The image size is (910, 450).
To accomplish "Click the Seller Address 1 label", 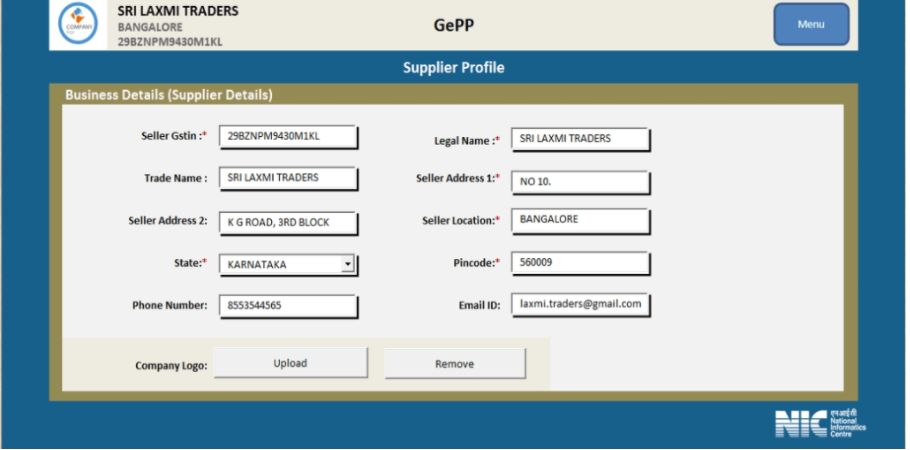I will (458, 178).
